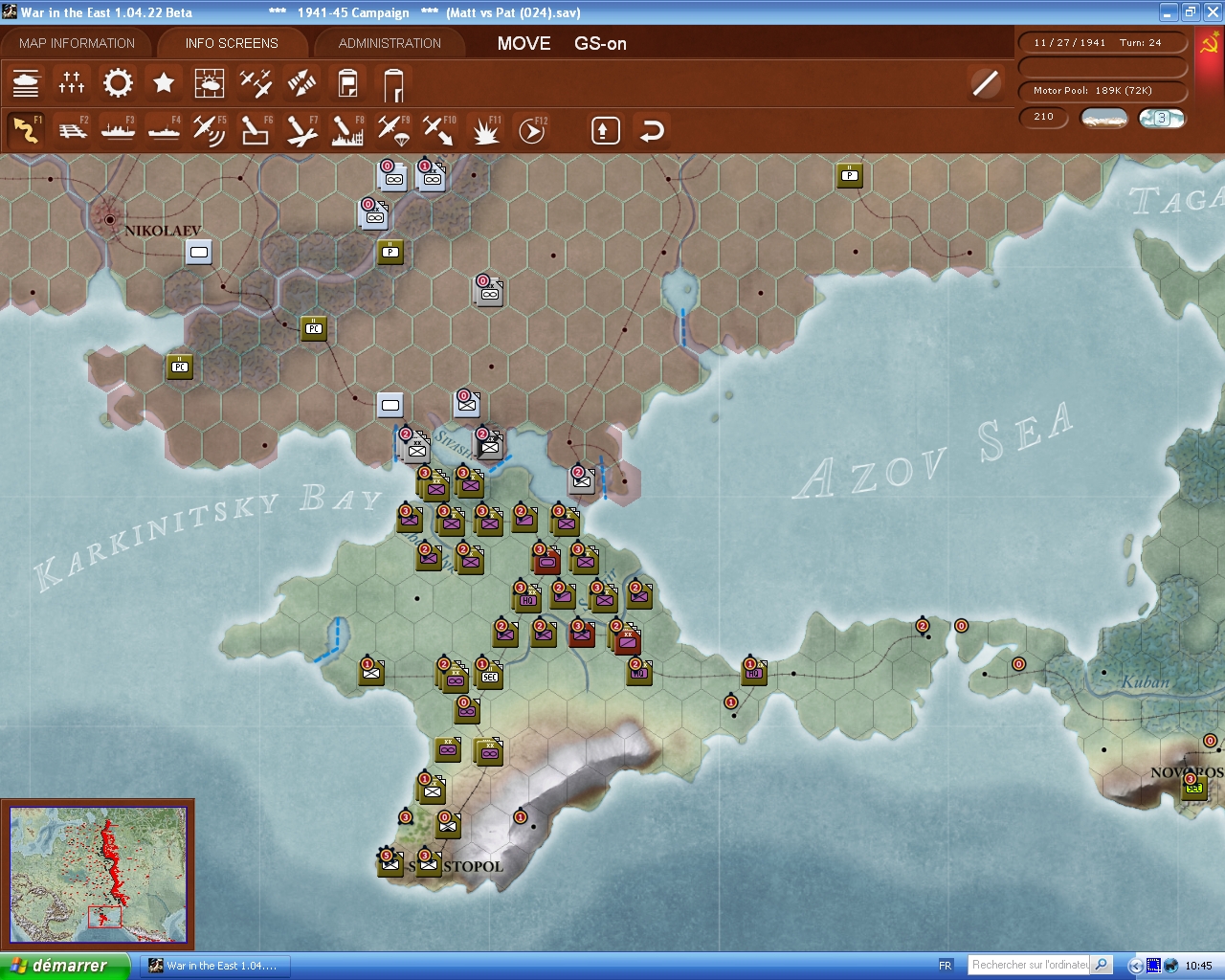This screenshot has width=1225, height=980.
Task: Click the air weather cloud indicator
Action: [x=1161, y=118]
